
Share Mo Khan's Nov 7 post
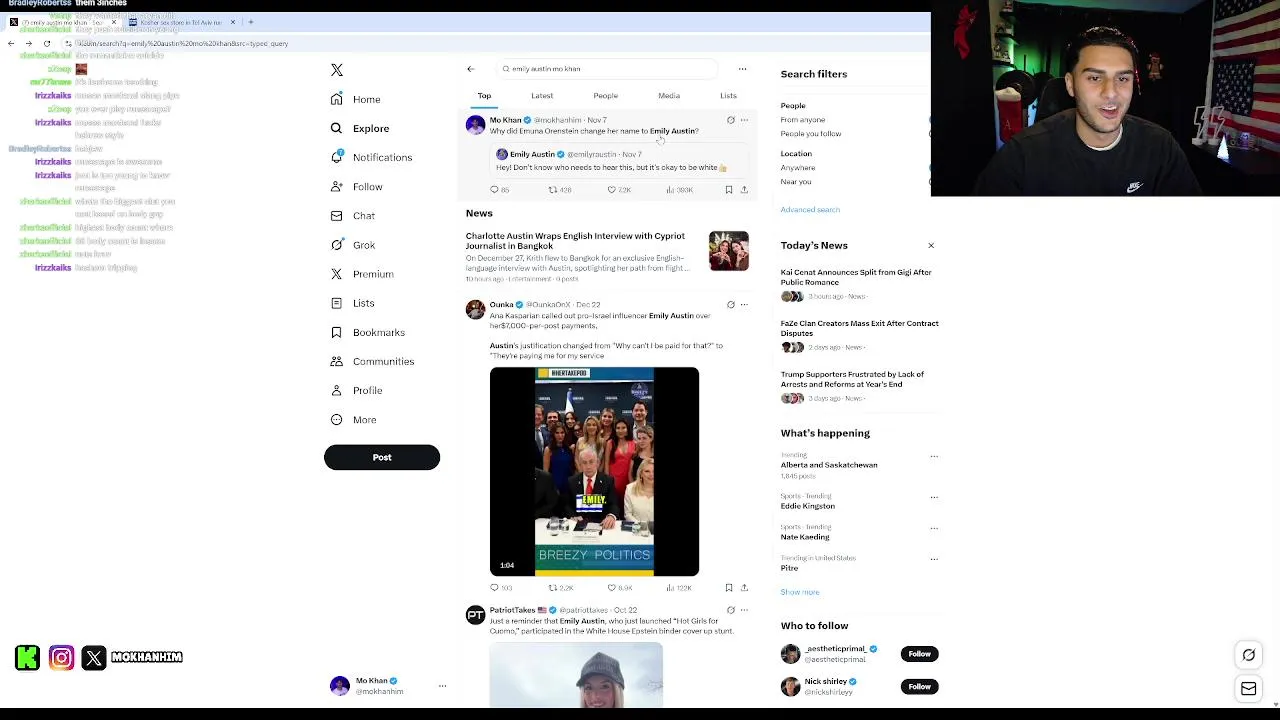click(x=744, y=190)
